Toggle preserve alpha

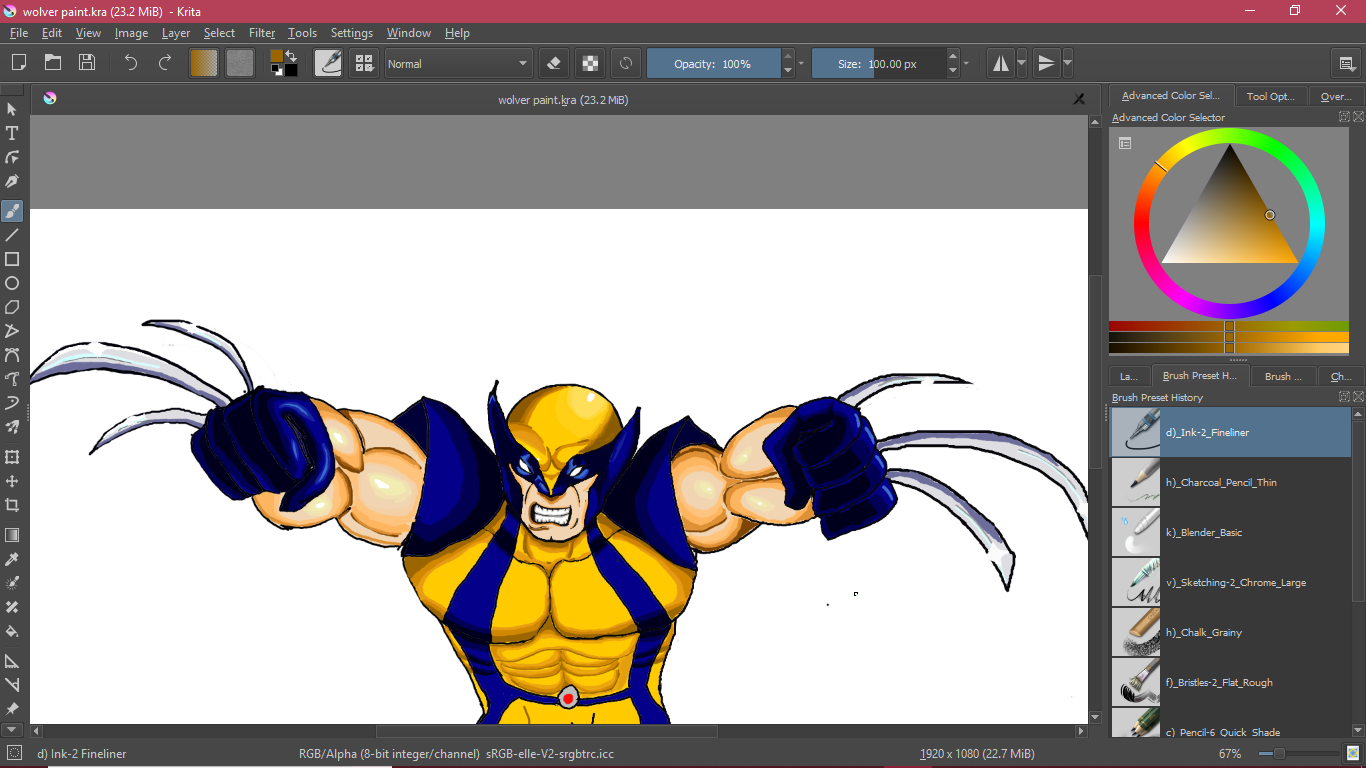tap(590, 63)
